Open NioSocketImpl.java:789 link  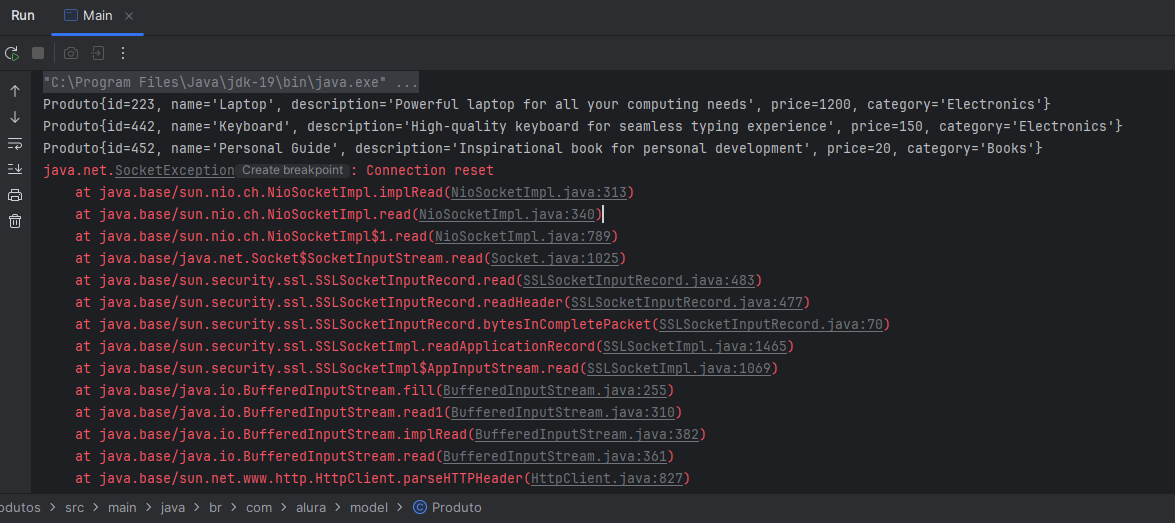[x=523, y=237]
